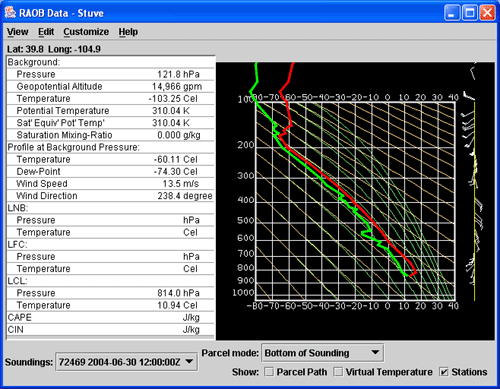
Task: Select the CIN row
Action: pos(110,330)
